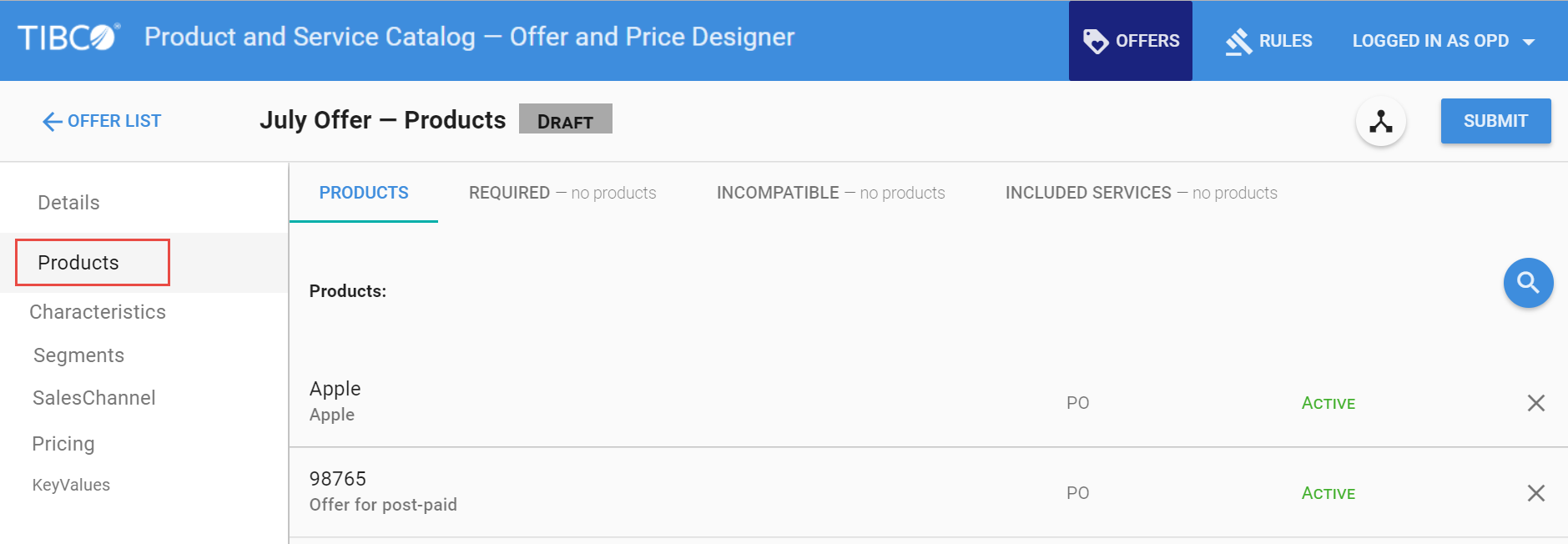This screenshot has height=544, width=1568.
Task: Remove the 98765 product row
Action: tap(1535, 493)
